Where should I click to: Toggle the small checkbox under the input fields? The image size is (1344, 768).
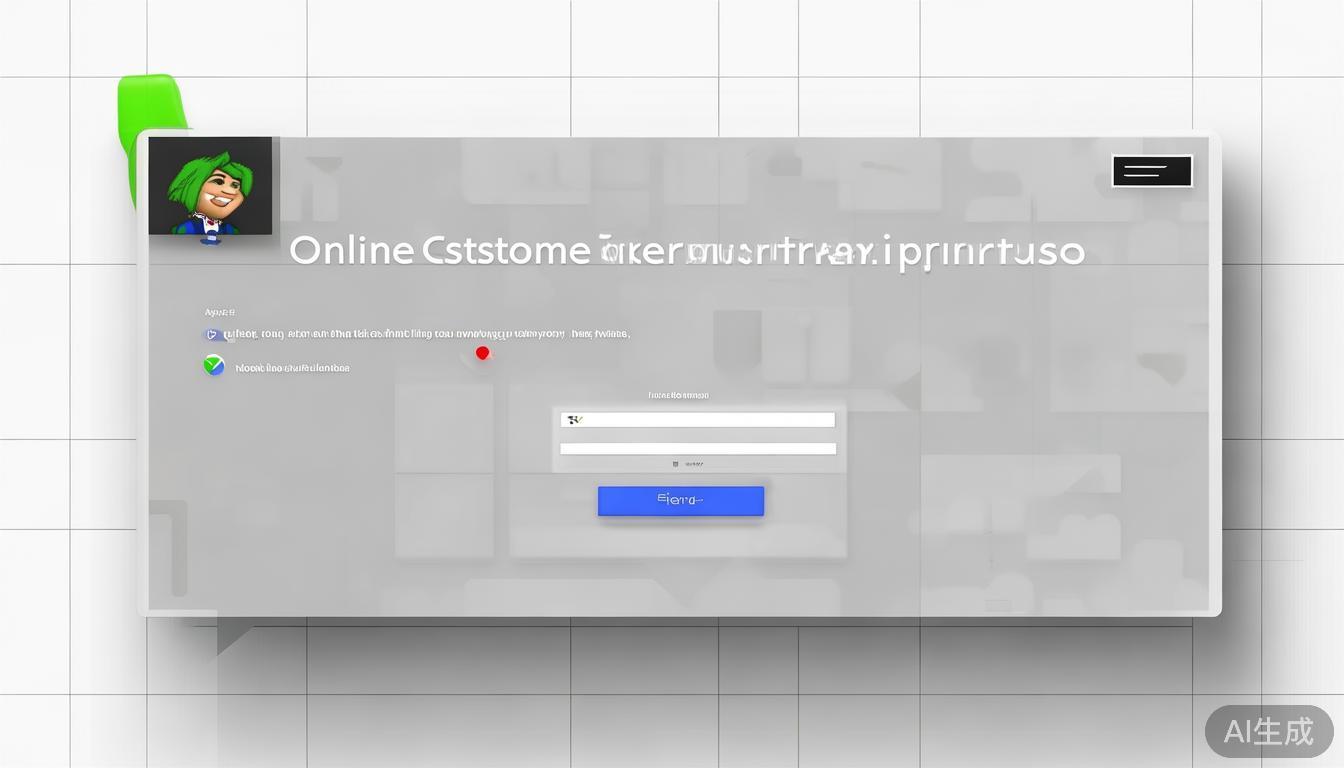coord(676,464)
